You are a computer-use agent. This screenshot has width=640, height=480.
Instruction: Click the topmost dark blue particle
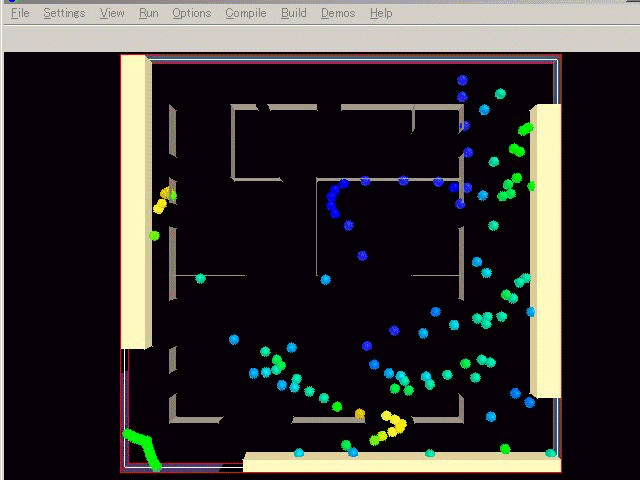click(x=462, y=80)
